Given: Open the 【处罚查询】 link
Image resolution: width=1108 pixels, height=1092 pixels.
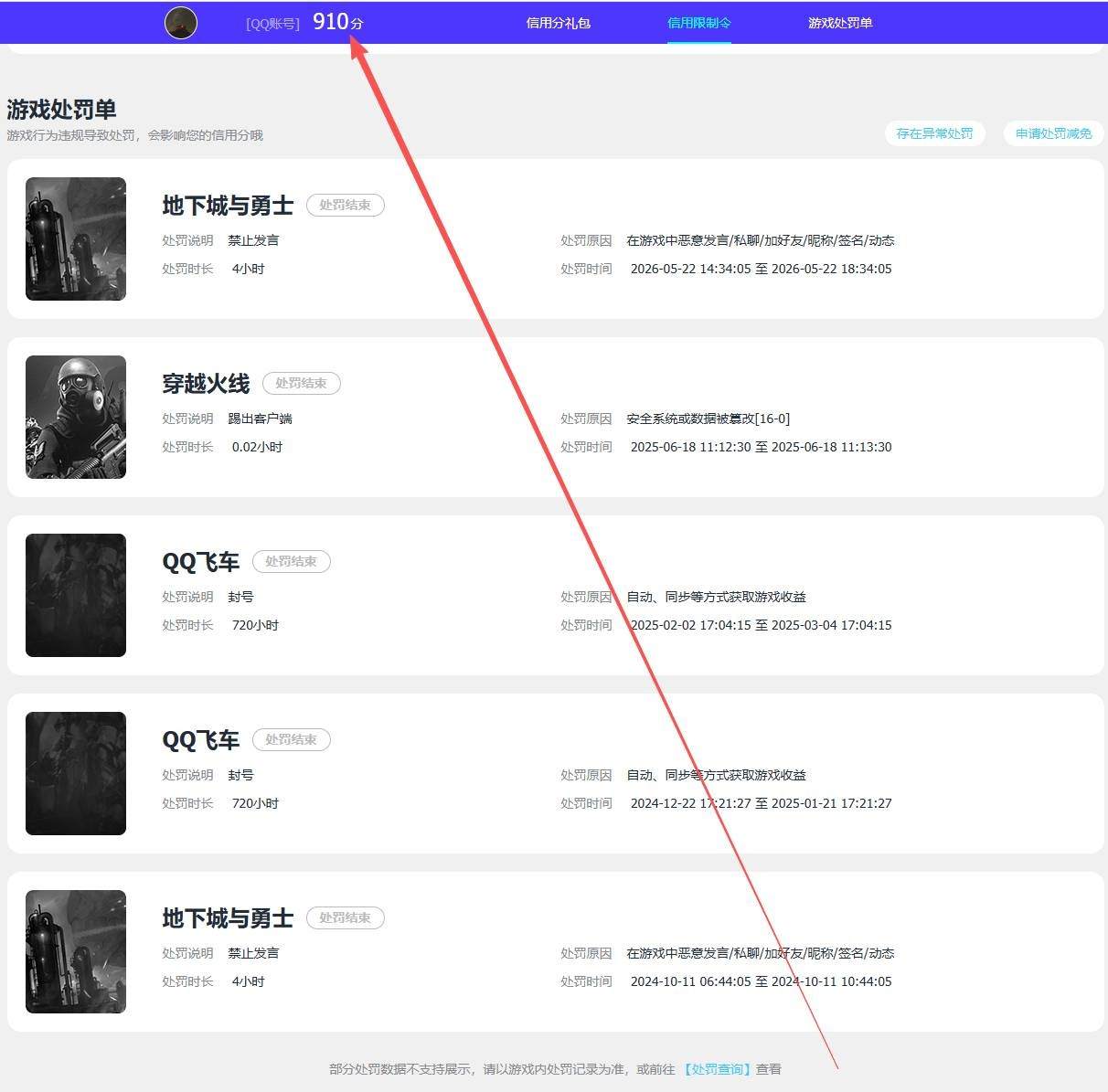Looking at the screenshot, I should [x=718, y=1069].
